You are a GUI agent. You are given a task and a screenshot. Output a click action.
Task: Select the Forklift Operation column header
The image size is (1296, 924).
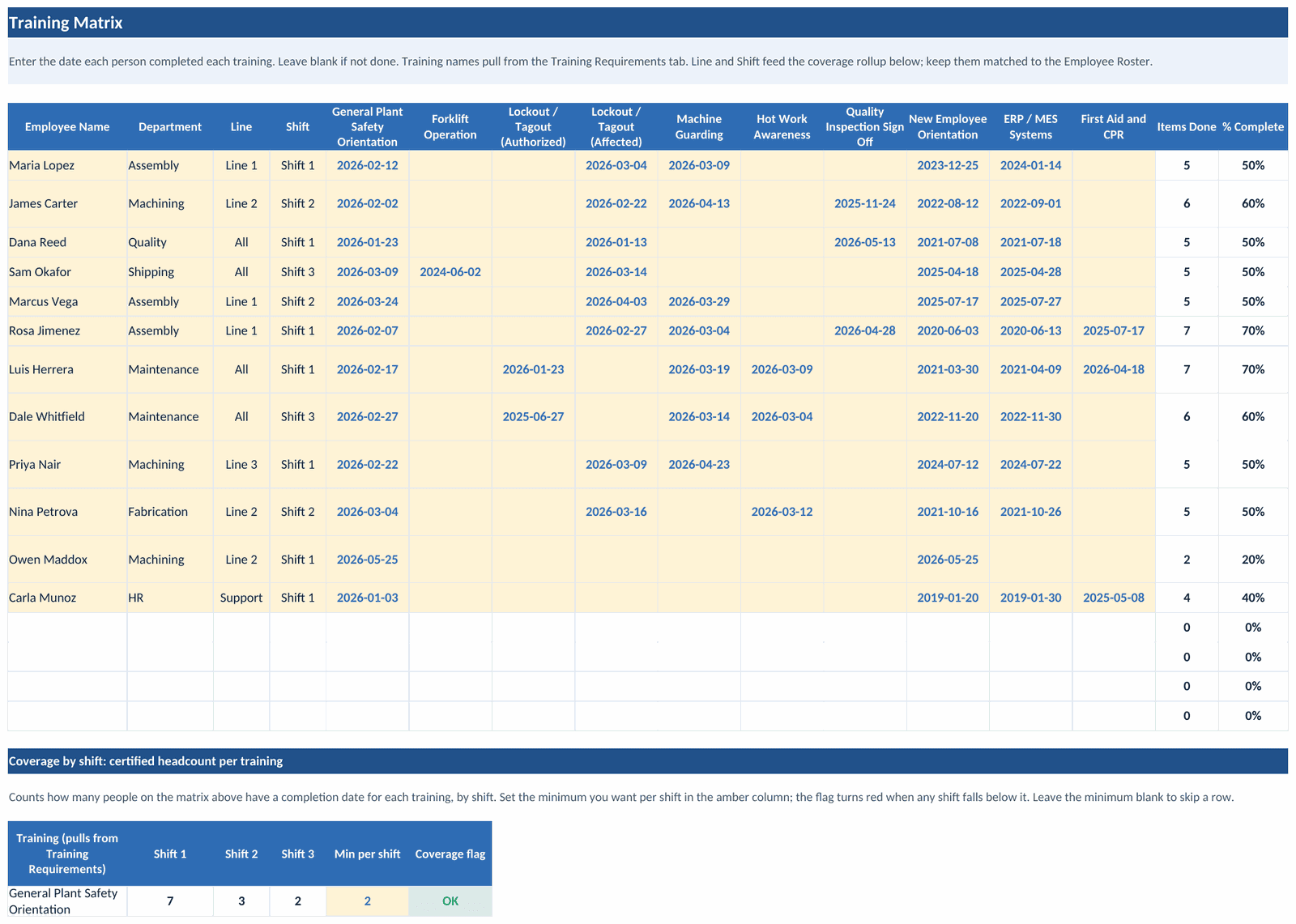(x=450, y=127)
